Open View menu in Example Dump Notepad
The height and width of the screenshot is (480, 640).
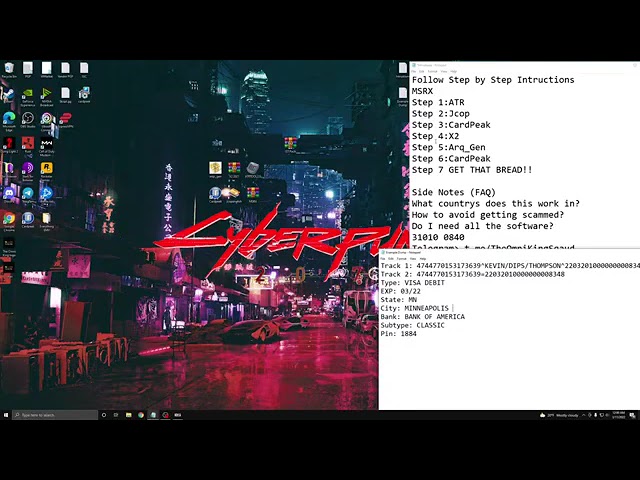pyautogui.click(x=413, y=259)
